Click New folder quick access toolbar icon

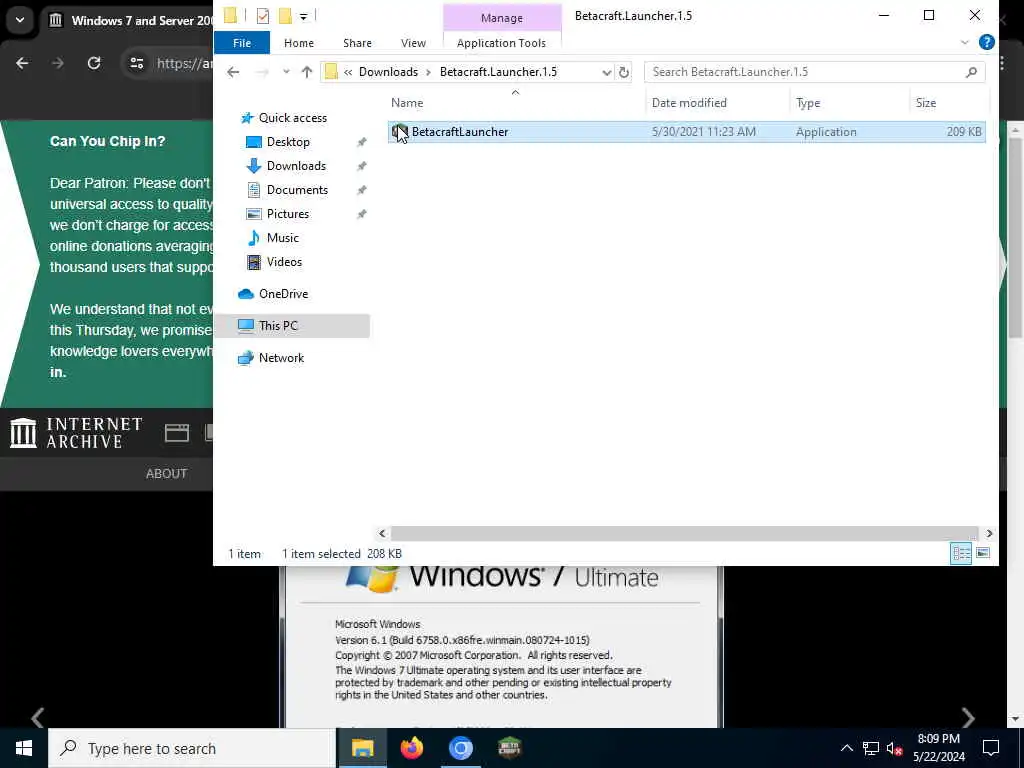click(x=285, y=16)
